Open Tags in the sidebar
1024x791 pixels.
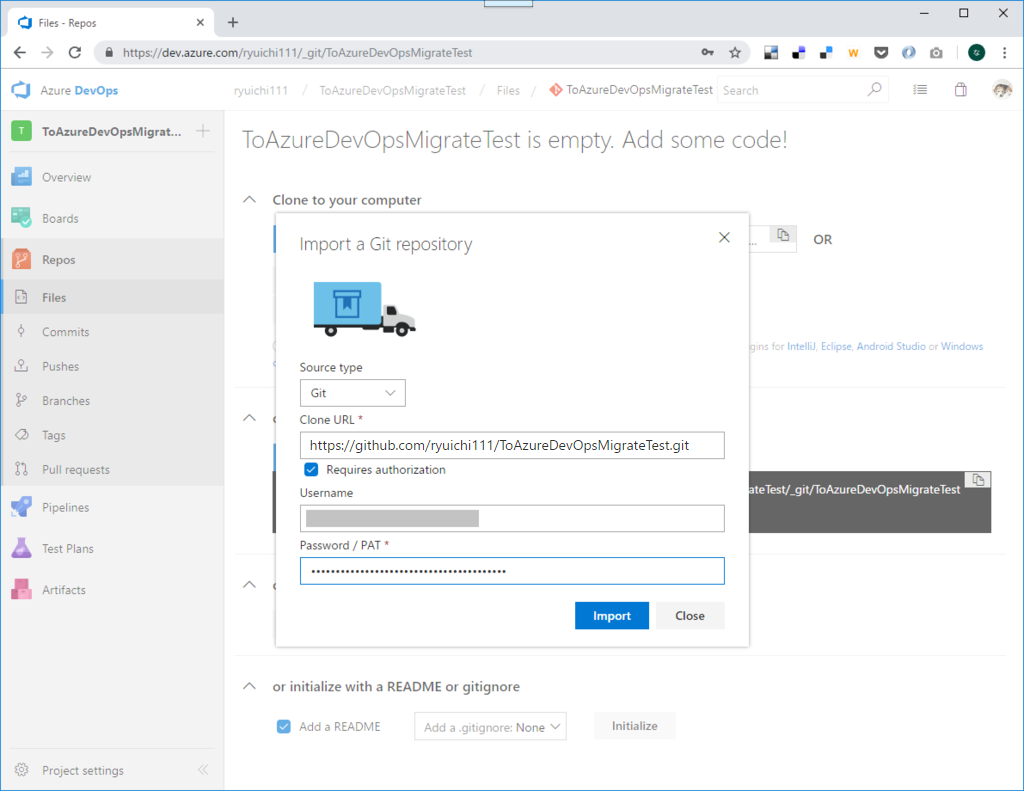(x=112, y=435)
